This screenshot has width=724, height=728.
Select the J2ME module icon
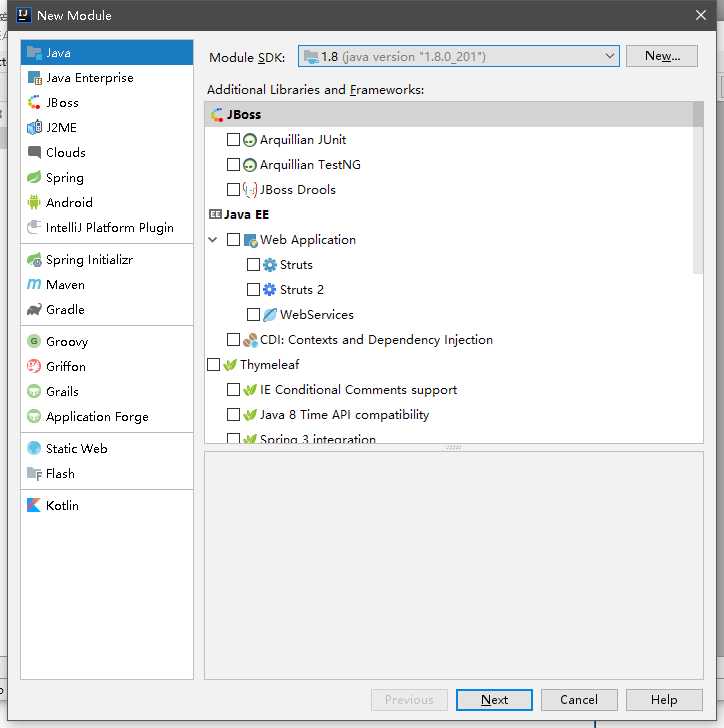coord(34,127)
